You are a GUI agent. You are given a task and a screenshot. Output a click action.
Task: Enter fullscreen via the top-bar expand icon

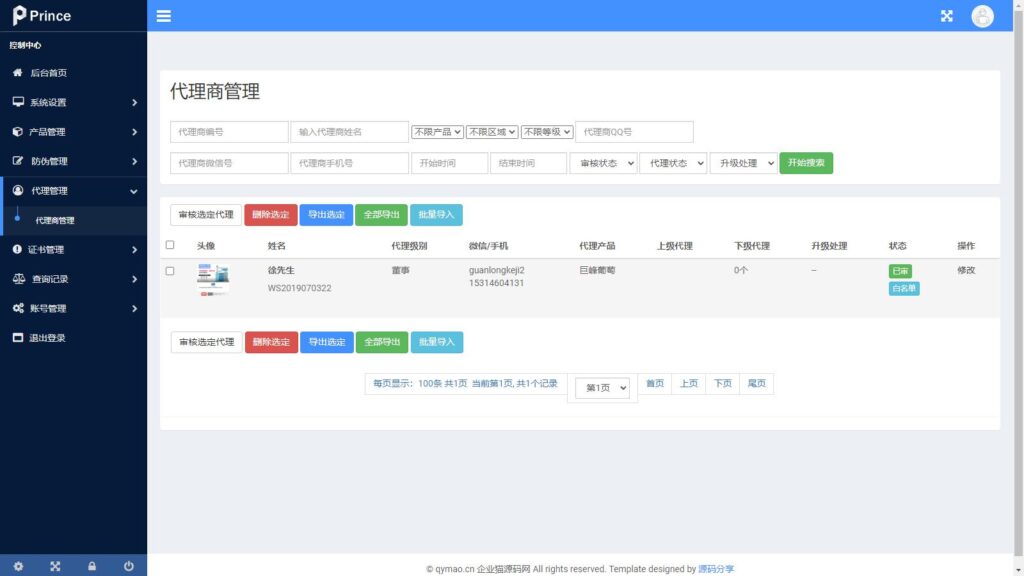coord(946,15)
